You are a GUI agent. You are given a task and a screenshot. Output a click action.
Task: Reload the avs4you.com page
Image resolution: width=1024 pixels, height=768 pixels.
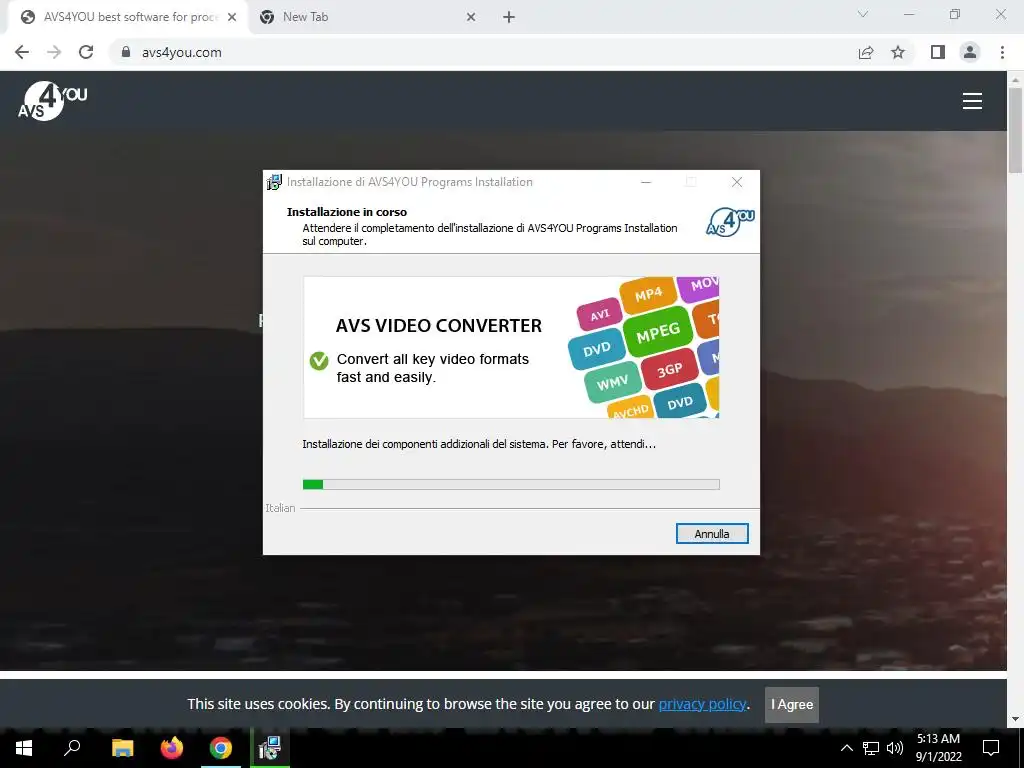click(x=86, y=52)
